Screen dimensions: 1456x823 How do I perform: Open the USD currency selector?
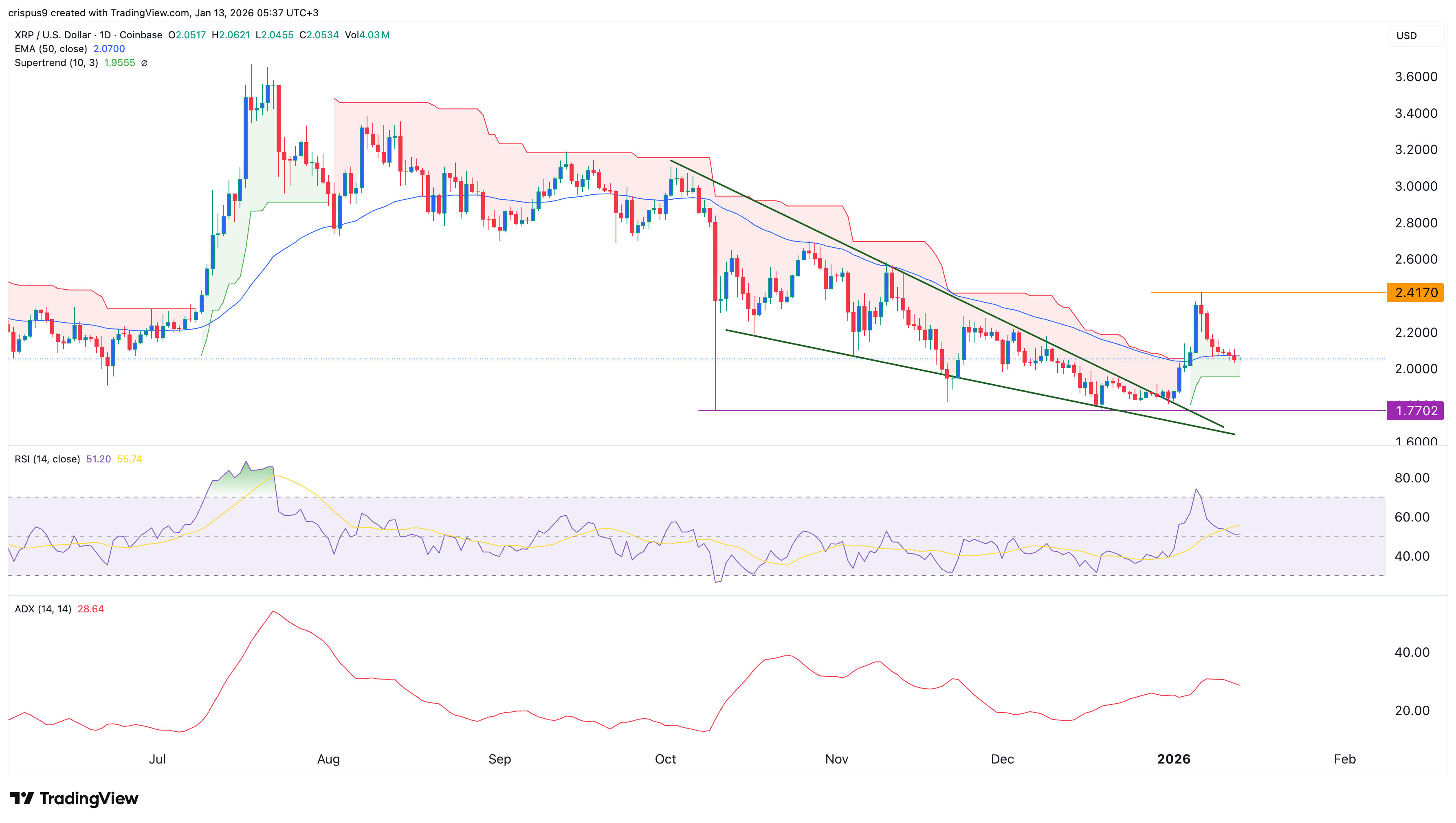(1408, 35)
